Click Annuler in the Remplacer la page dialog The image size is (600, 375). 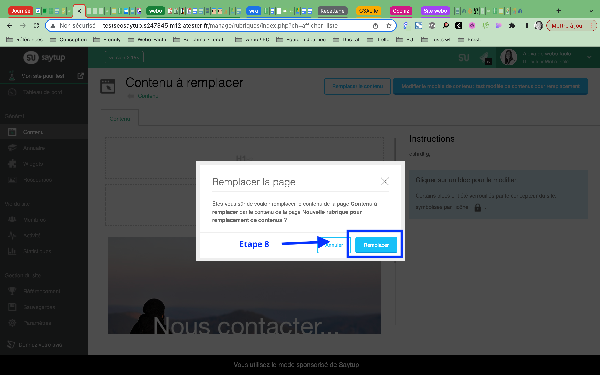[x=334, y=245]
